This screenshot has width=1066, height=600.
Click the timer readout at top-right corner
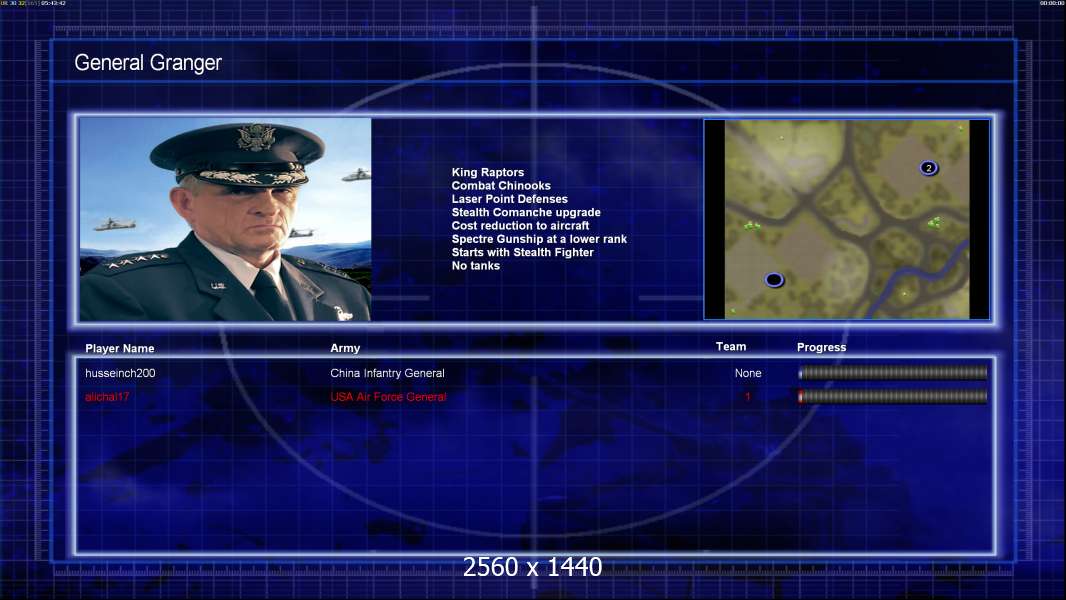(x=1052, y=3)
